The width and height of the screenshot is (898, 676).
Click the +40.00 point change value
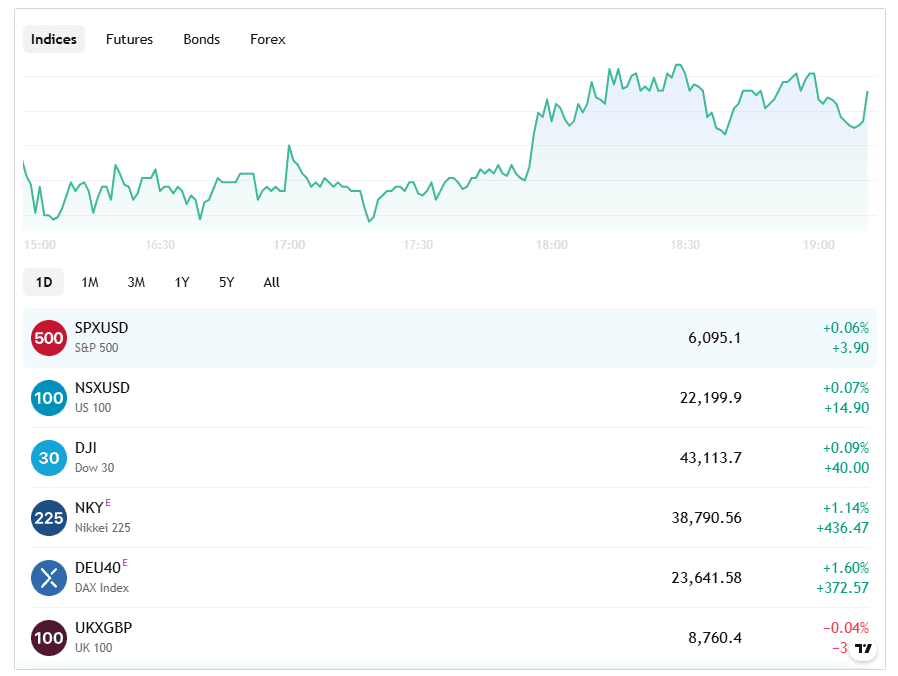846,468
